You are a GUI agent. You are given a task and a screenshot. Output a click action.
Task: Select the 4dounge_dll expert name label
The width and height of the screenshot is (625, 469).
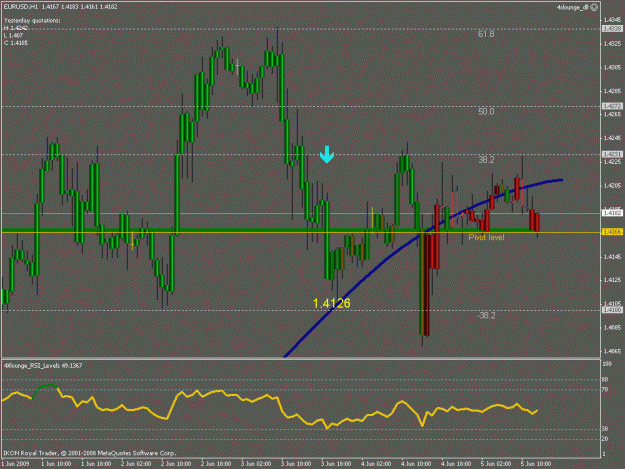572,7
